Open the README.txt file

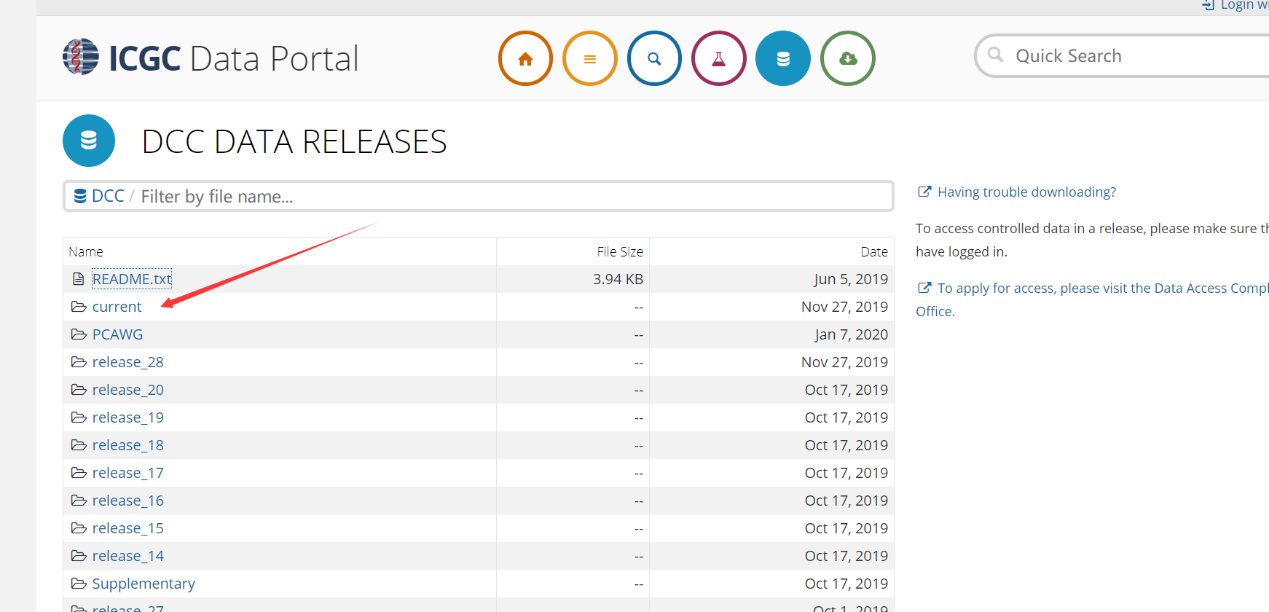click(132, 279)
